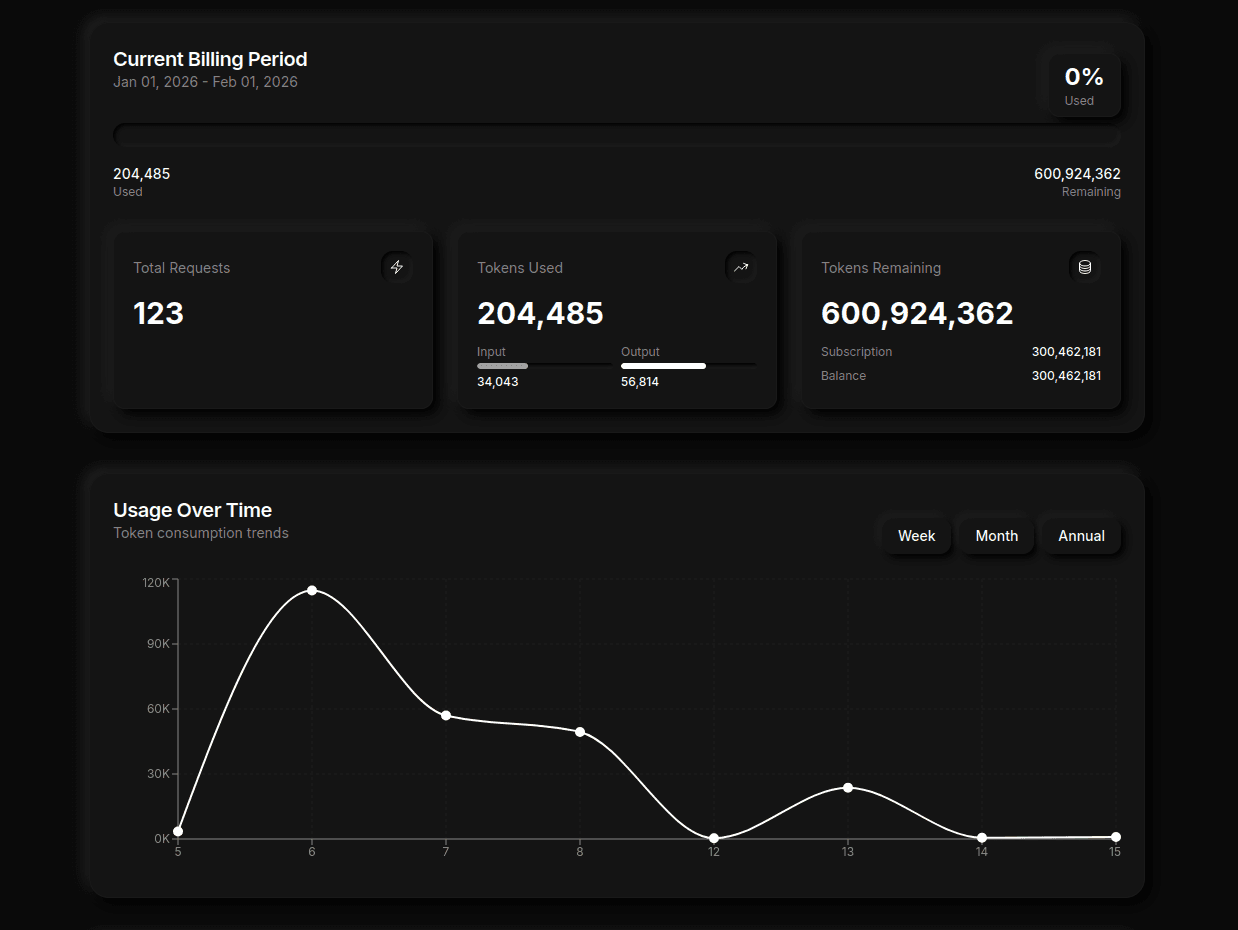This screenshot has height=930, width=1238.
Task: Click the Current Billing Period heading
Action: click(x=210, y=59)
